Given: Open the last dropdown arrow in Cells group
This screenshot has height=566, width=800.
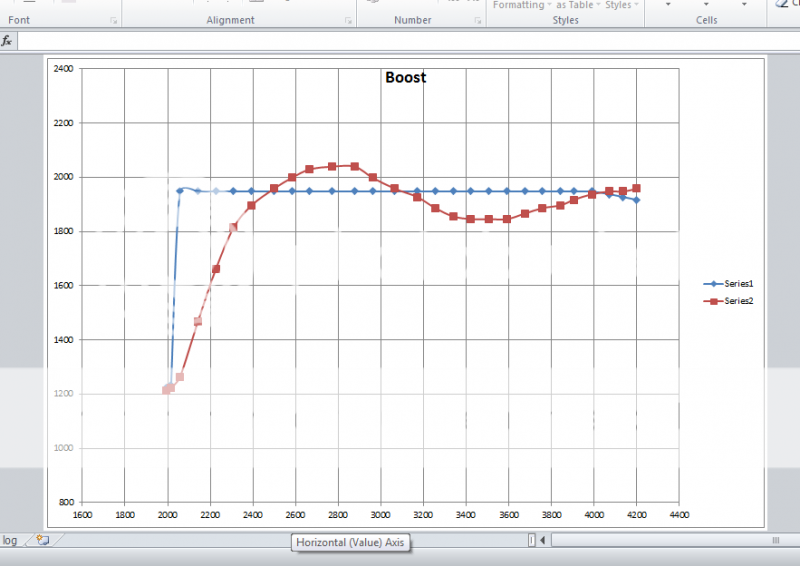Looking at the screenshot, I should [x=744, y=5].
